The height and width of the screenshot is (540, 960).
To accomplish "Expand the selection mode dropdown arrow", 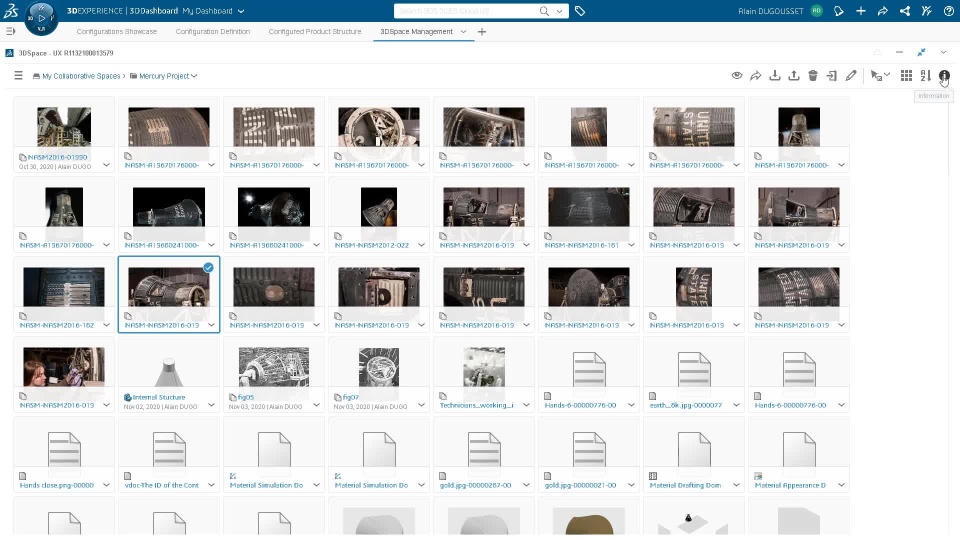I will point(887,76).
